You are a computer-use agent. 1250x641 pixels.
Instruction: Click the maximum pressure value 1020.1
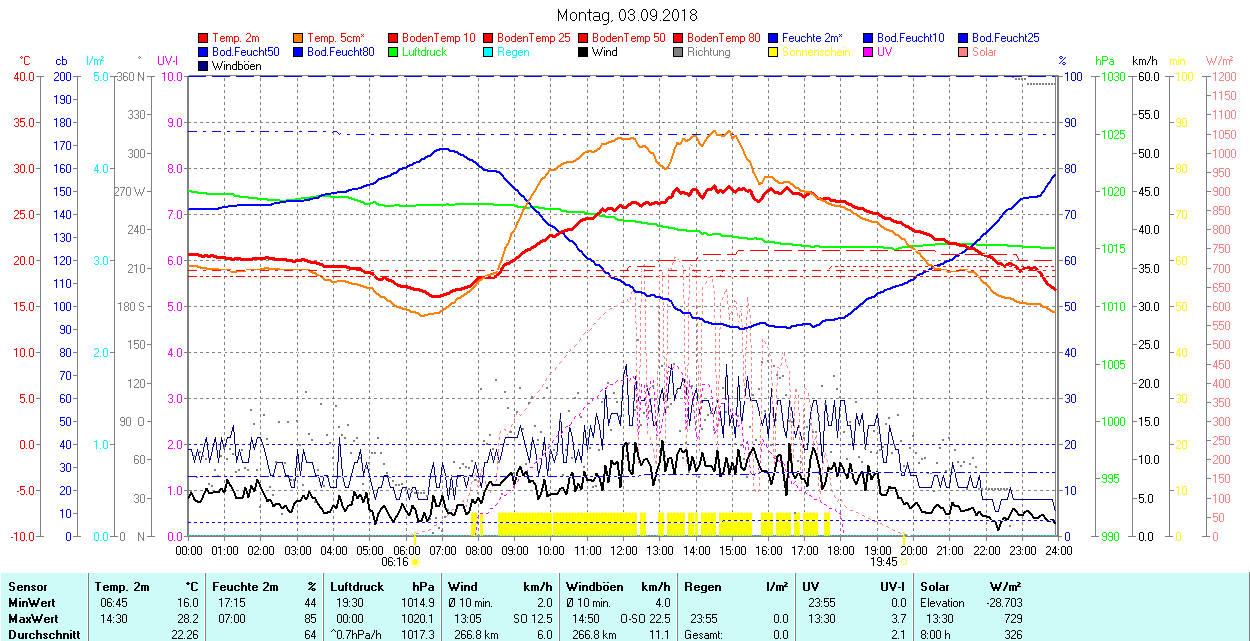click(x=419, y=619)
